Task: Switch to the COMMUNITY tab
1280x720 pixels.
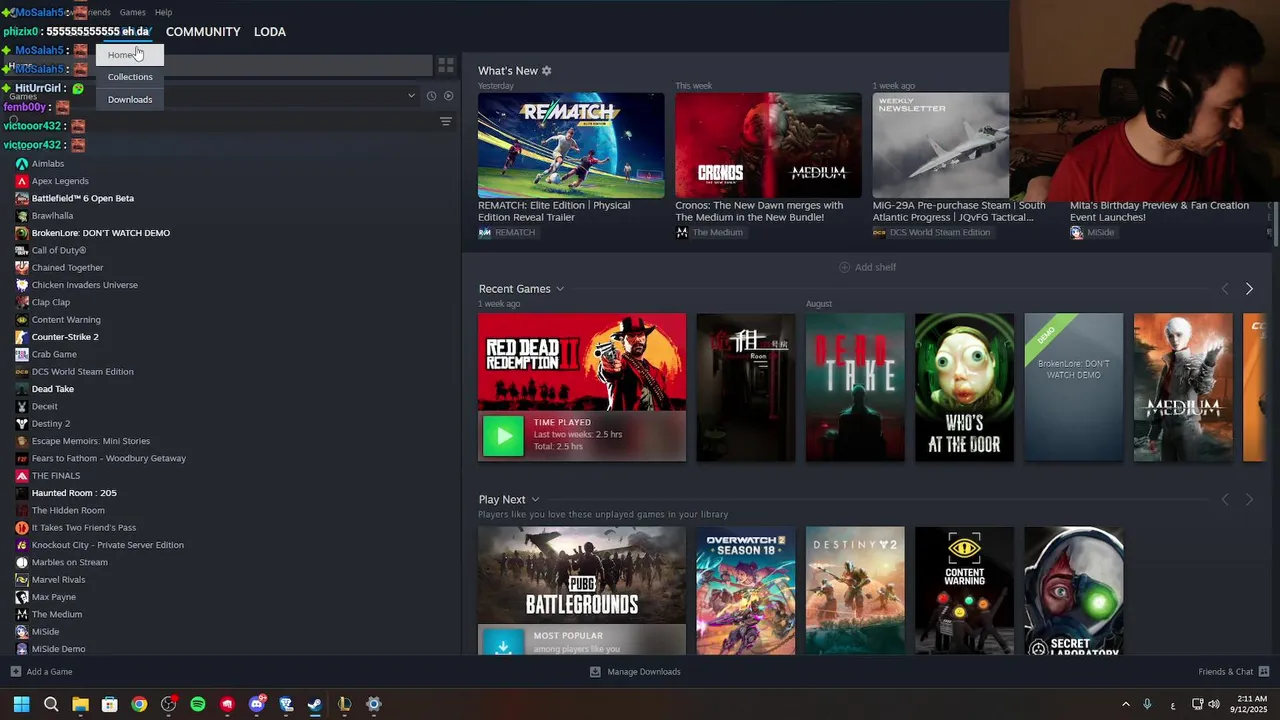Action: point(203,32)
